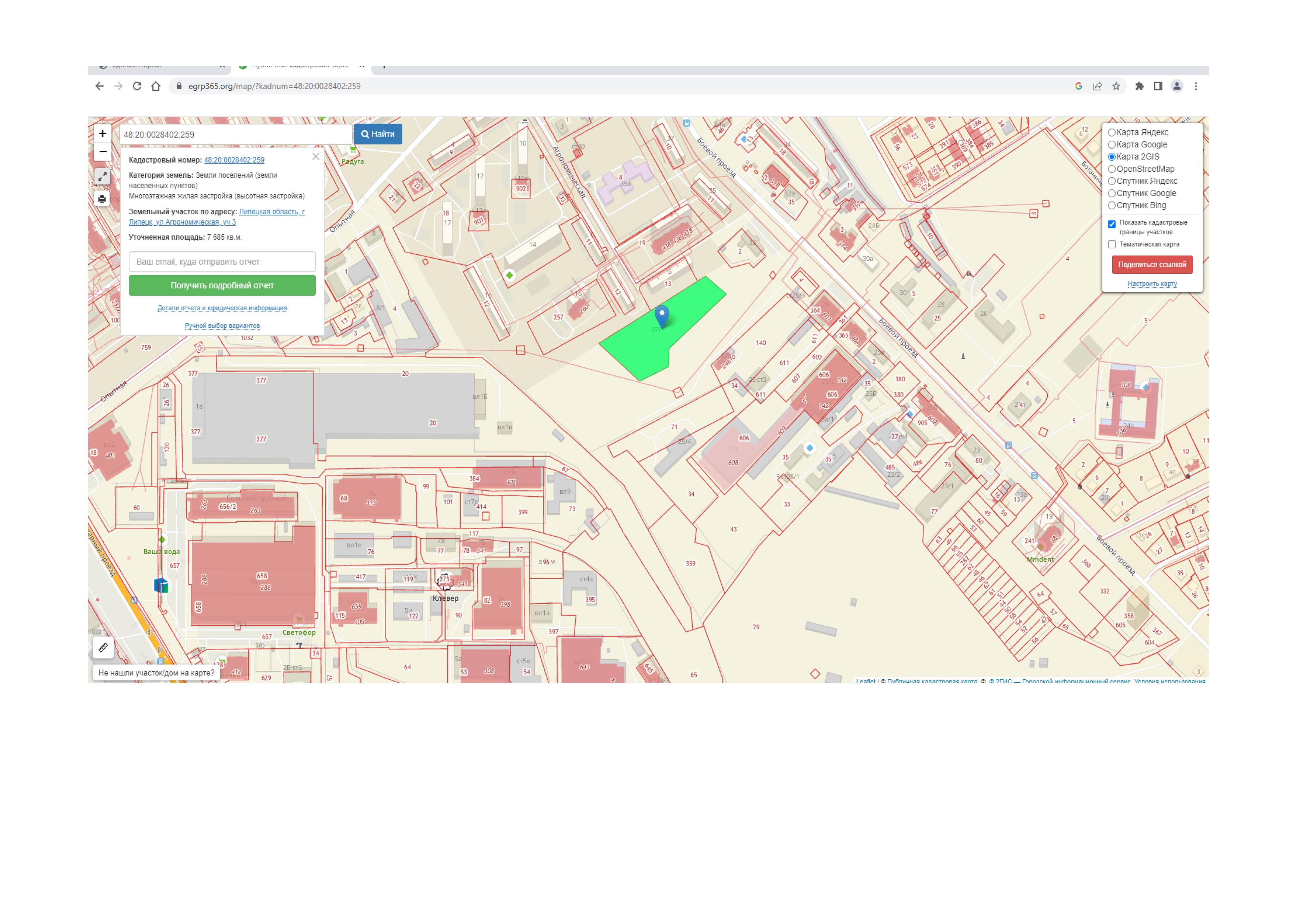
Task: Click Получить подробный отчет button
Action: point(222,286)
